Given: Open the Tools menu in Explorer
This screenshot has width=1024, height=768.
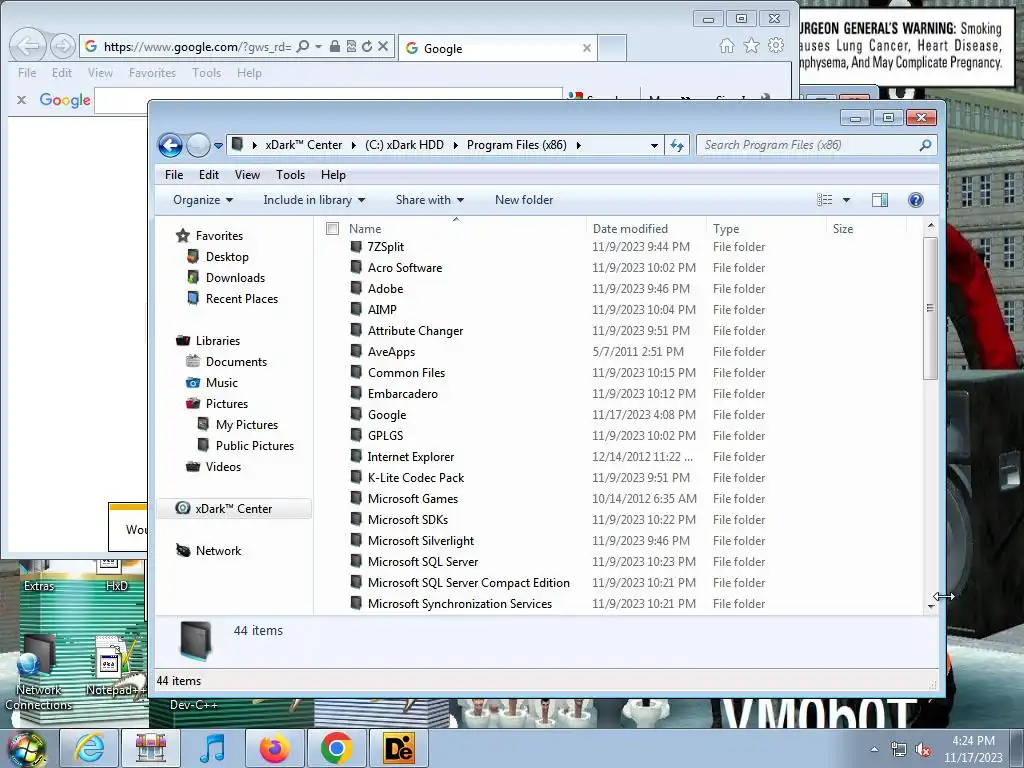Looking at the screenshot, I should [x=291, y=175].
